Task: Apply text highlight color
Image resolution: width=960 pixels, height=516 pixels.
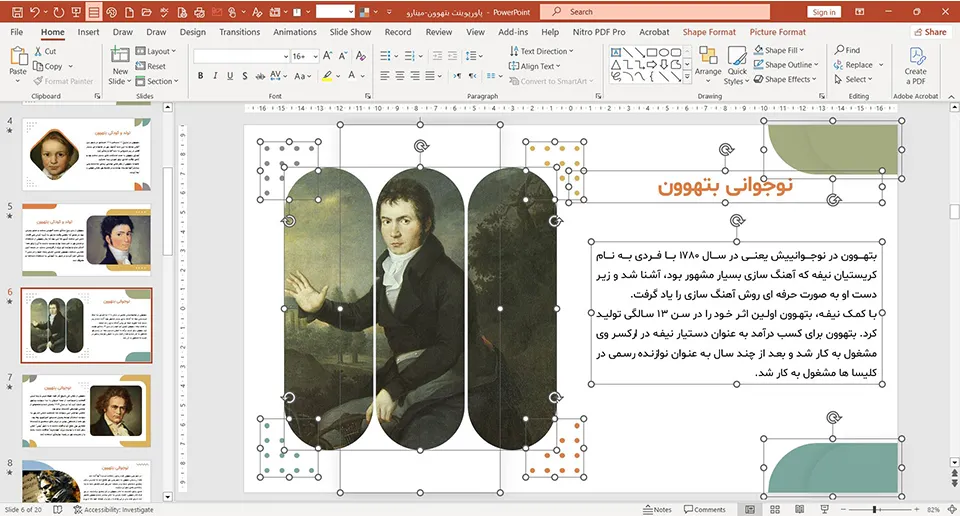Action: coord(328,76)
